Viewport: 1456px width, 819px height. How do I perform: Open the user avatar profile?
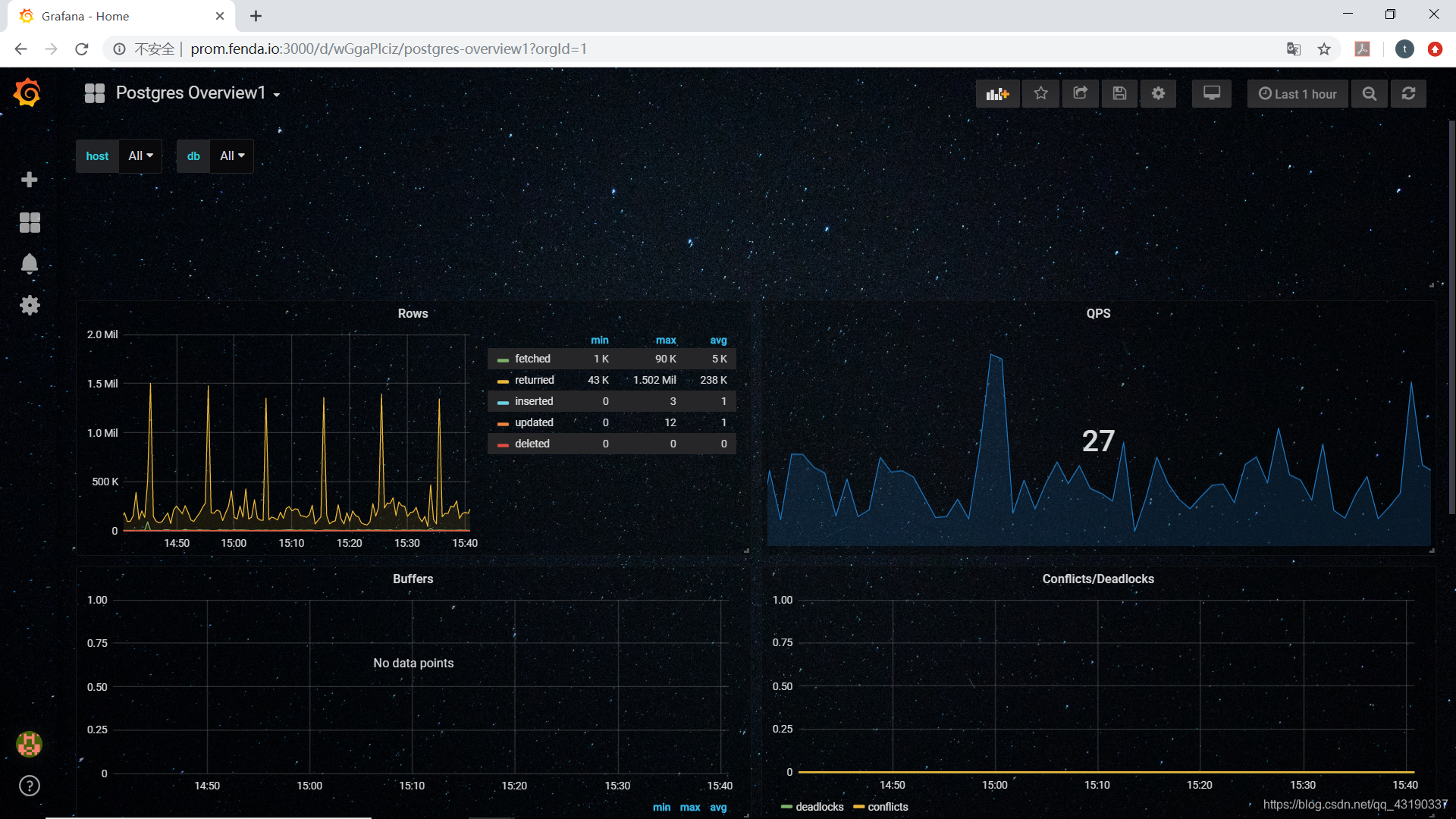[x=30, y=744]
